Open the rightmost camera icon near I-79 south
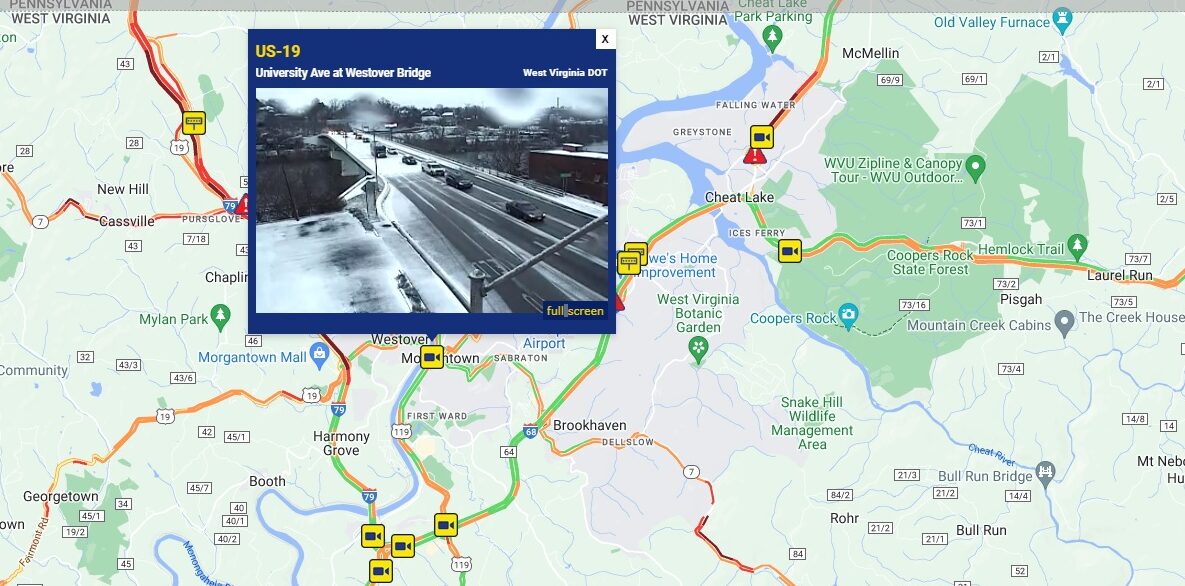 pos(445,525)
